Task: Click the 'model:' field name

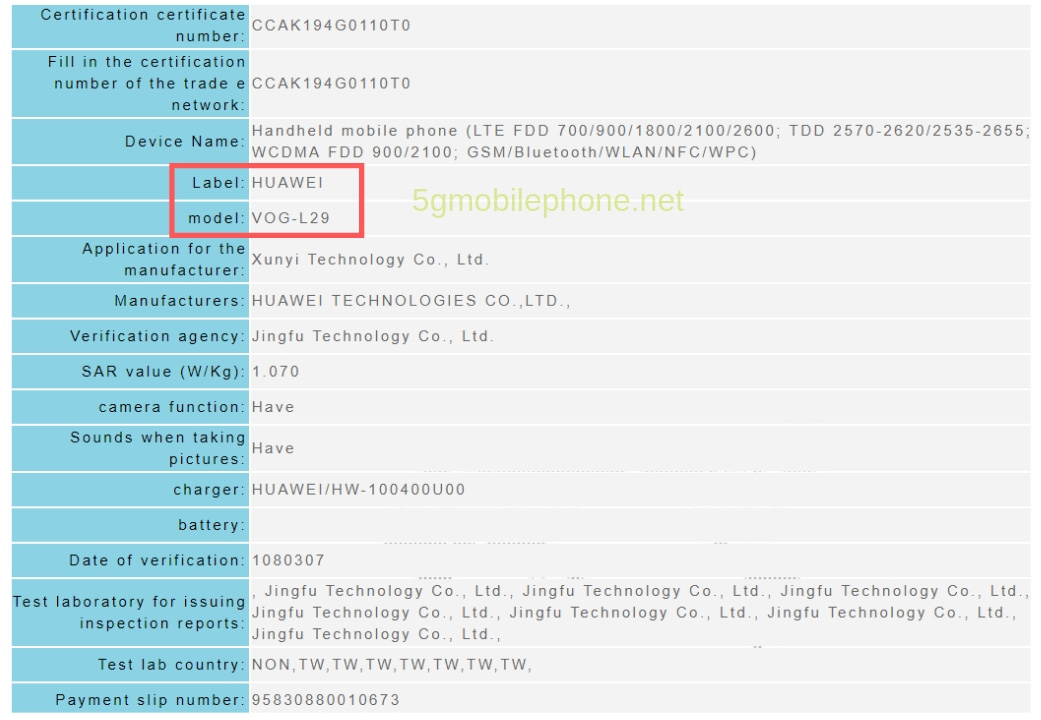Action: tap(216, 218)
